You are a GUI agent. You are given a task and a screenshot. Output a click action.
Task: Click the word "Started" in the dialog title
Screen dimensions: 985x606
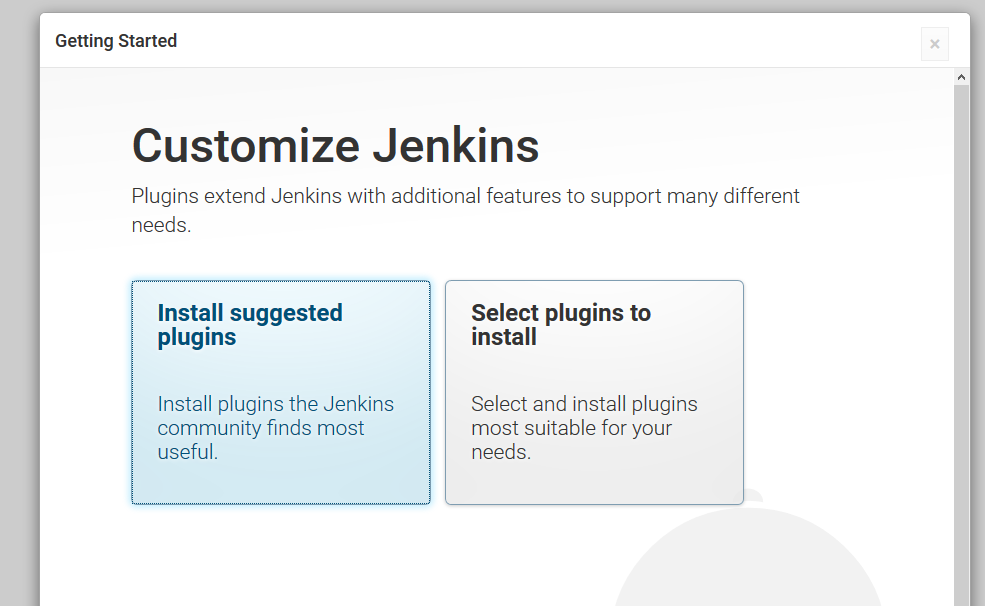tap(147, 41)
